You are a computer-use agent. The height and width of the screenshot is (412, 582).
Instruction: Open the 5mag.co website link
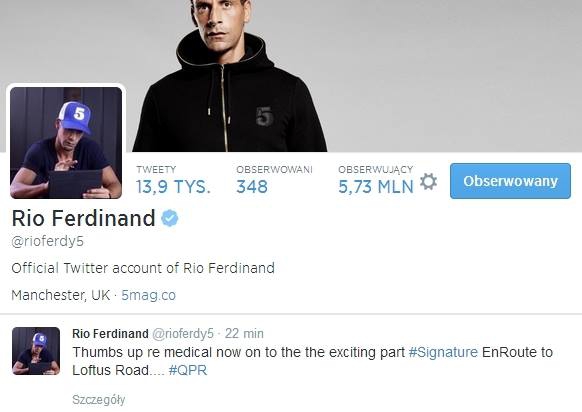tap(148, 295)
